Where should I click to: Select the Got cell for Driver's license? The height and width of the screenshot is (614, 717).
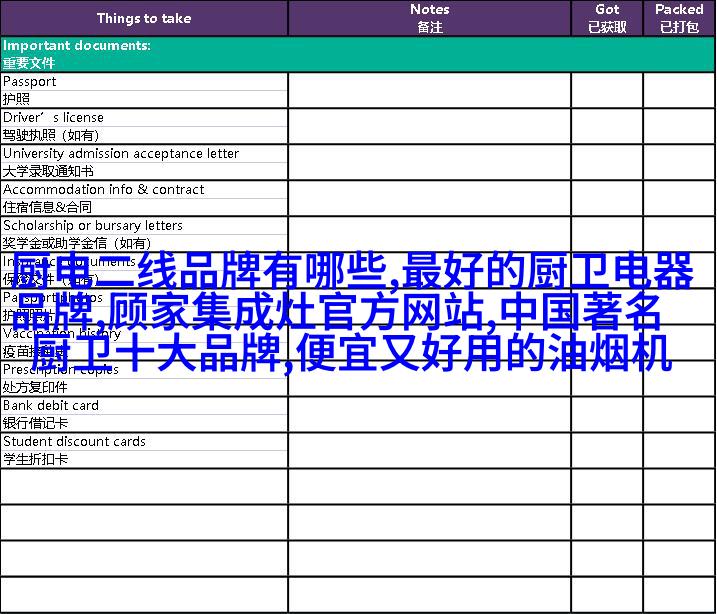pos(607,127)
